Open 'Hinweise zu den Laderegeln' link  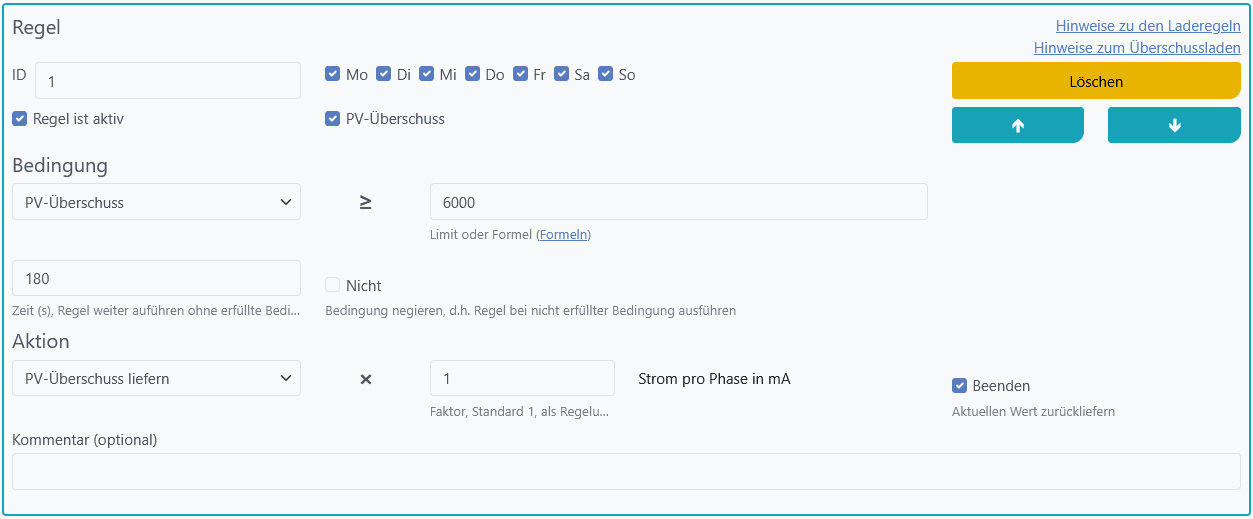1148,26
